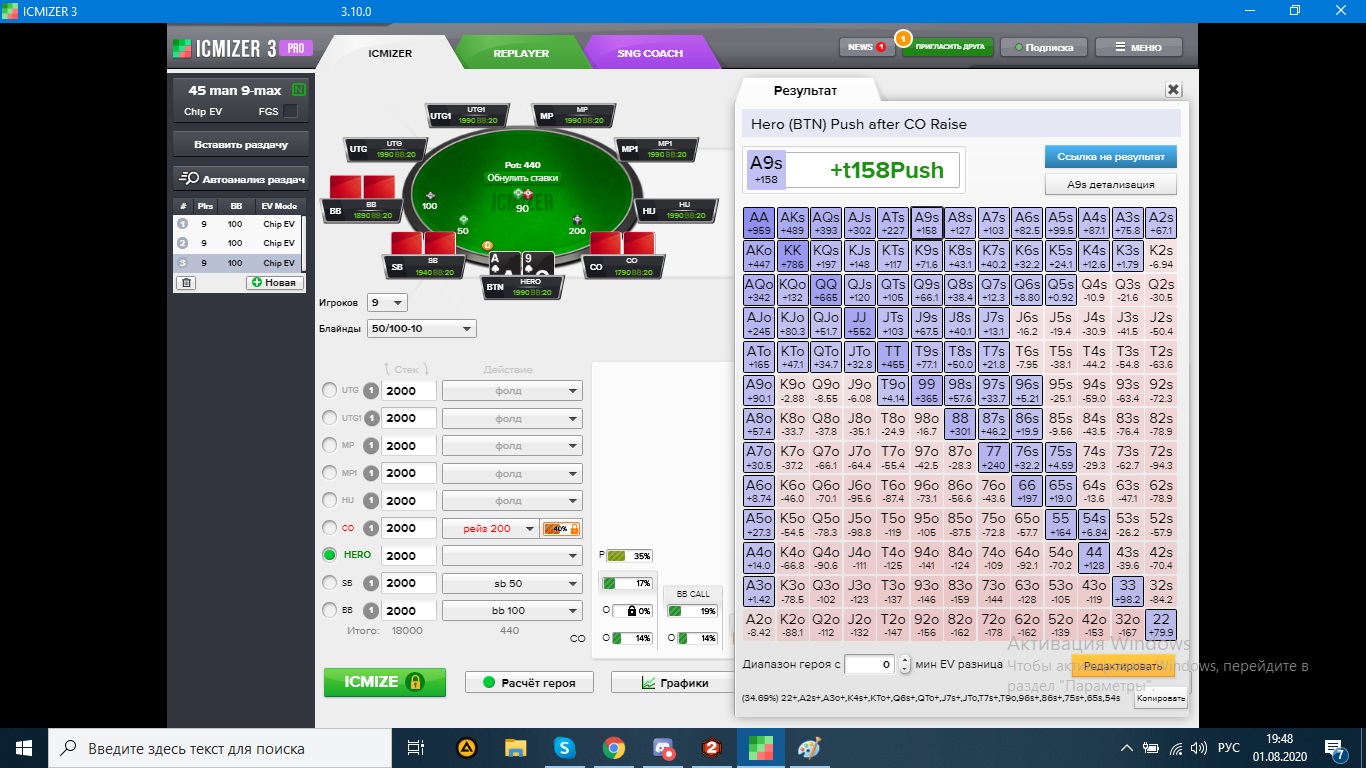The image size is (1366, 768).
Task: Select the UTG1 radio button
Action: pos(329,418)
